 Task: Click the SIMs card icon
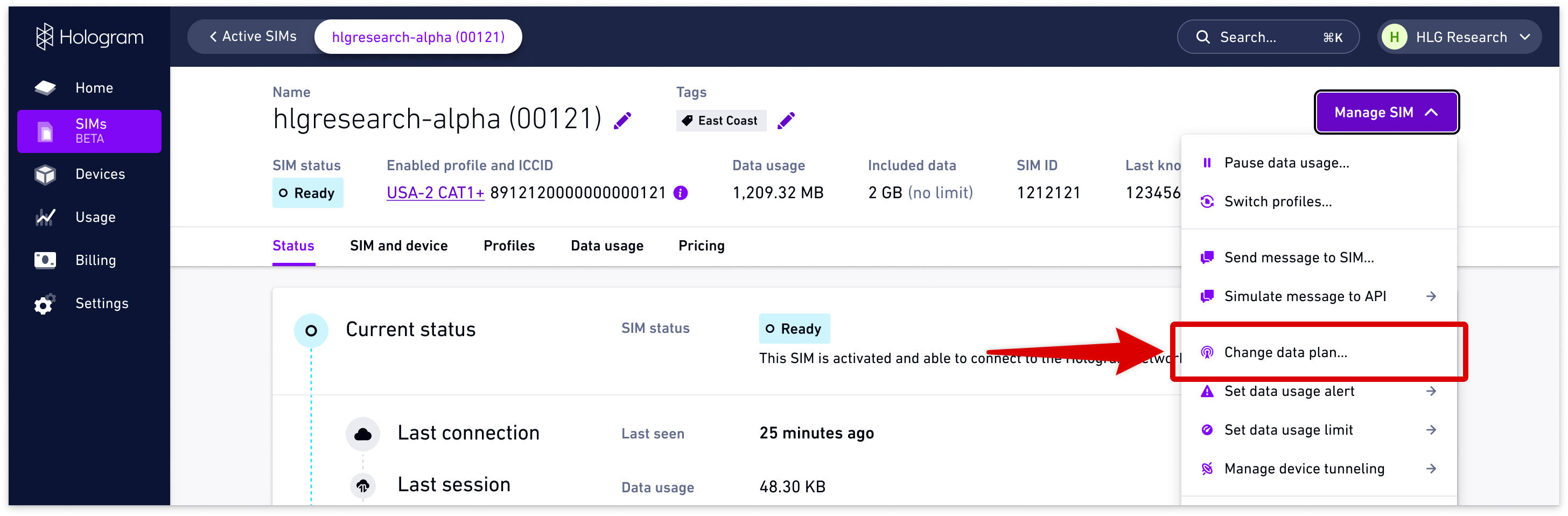coord(46,131)
